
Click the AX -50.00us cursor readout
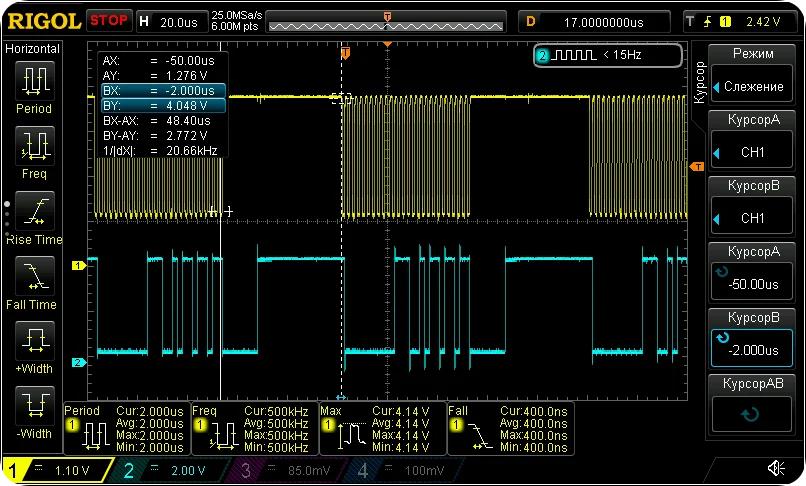point(159,61)
